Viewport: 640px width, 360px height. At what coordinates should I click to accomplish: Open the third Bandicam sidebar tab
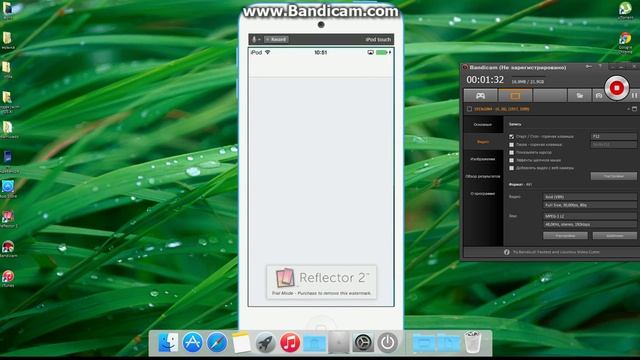point(483,159)
